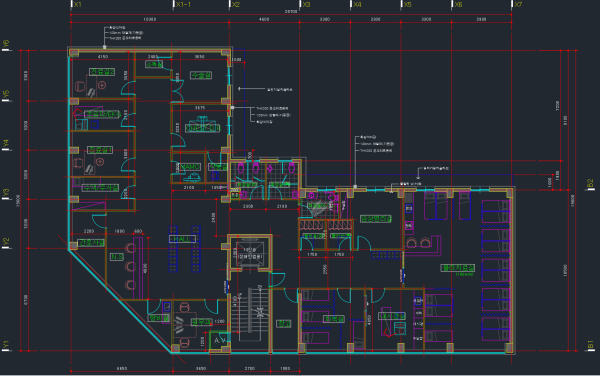Select the 창고 room label
The width and height of the screenshot is (600, 376).
(x=284, y=324)
